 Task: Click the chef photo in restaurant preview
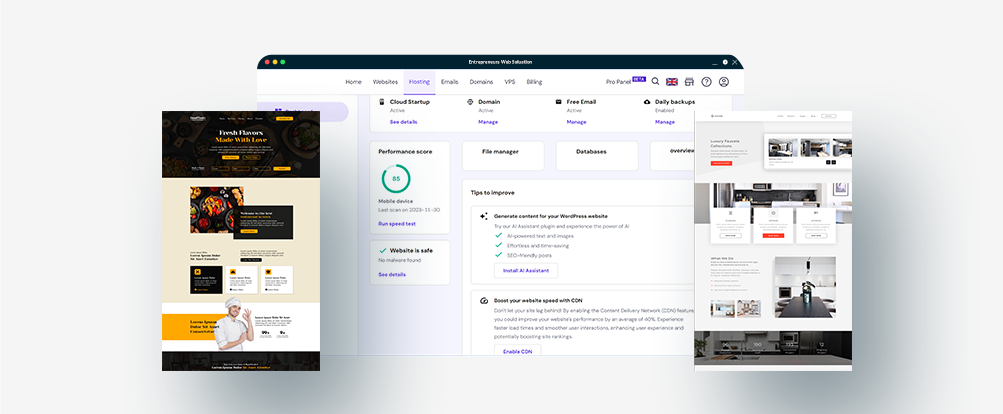[235, 323]
